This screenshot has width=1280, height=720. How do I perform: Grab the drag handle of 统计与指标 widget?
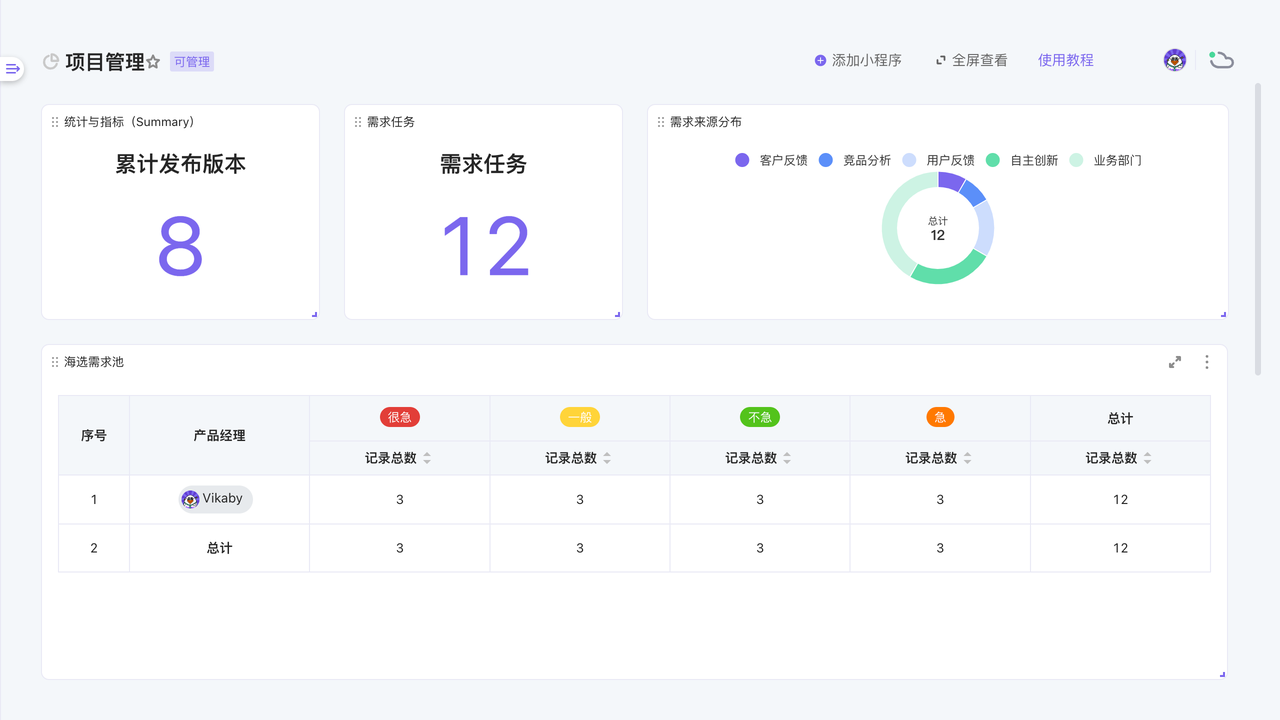coord(55,122)
